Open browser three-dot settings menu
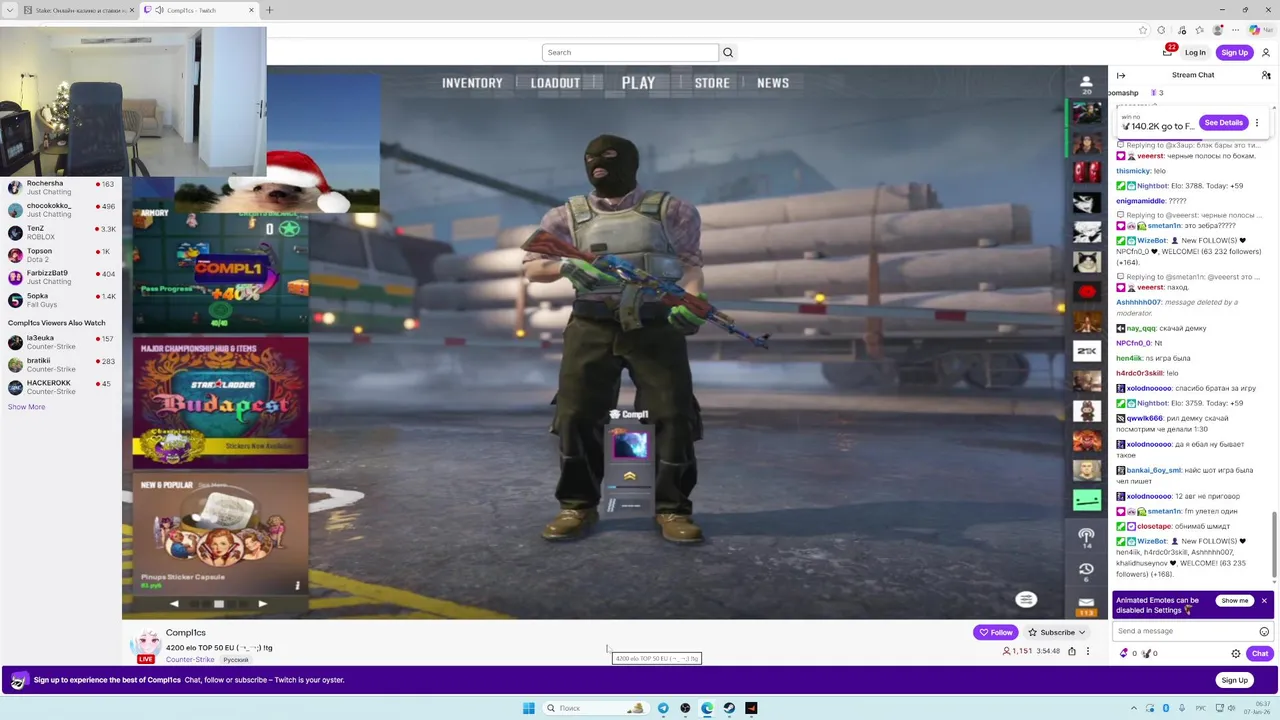 (1235, 30)
